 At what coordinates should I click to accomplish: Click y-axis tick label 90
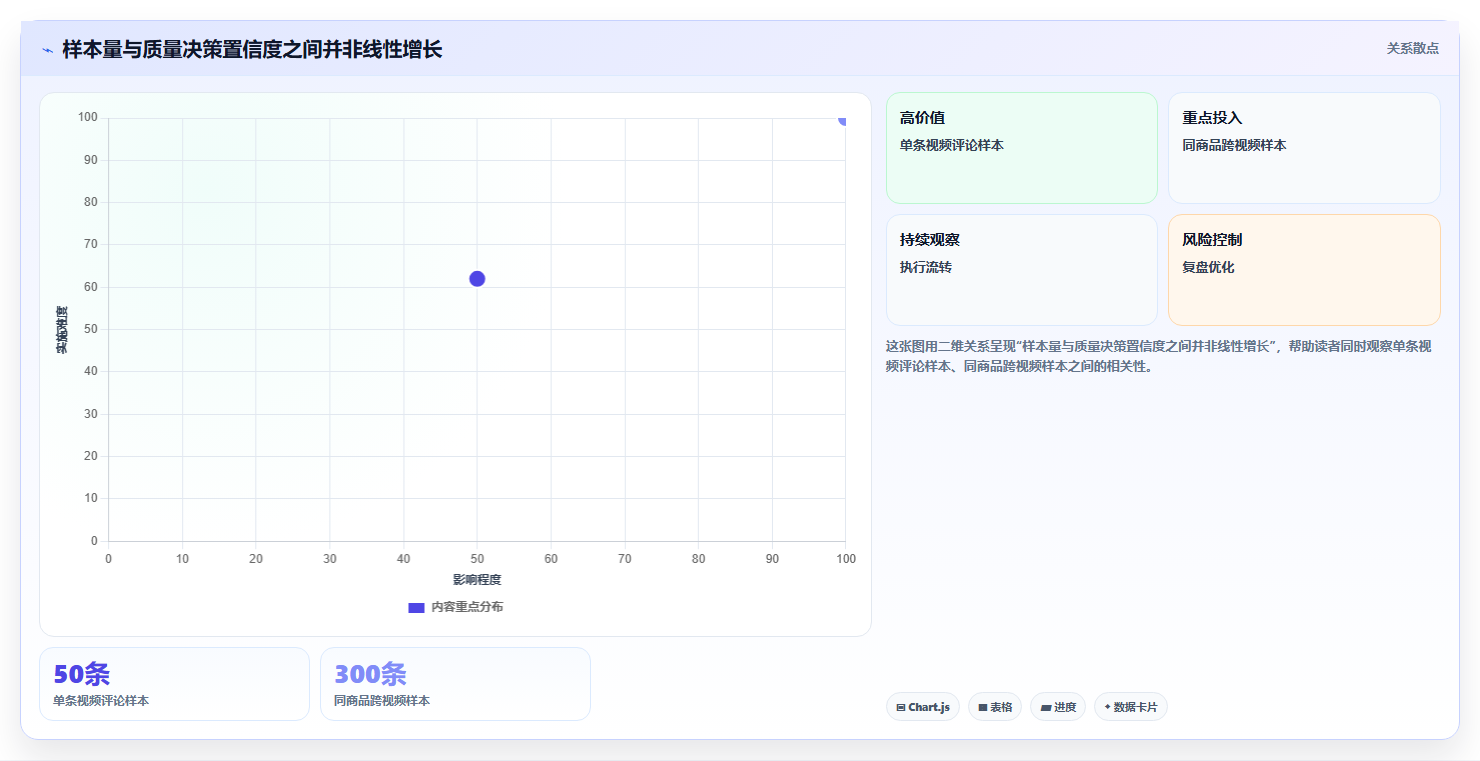[91, 160]
